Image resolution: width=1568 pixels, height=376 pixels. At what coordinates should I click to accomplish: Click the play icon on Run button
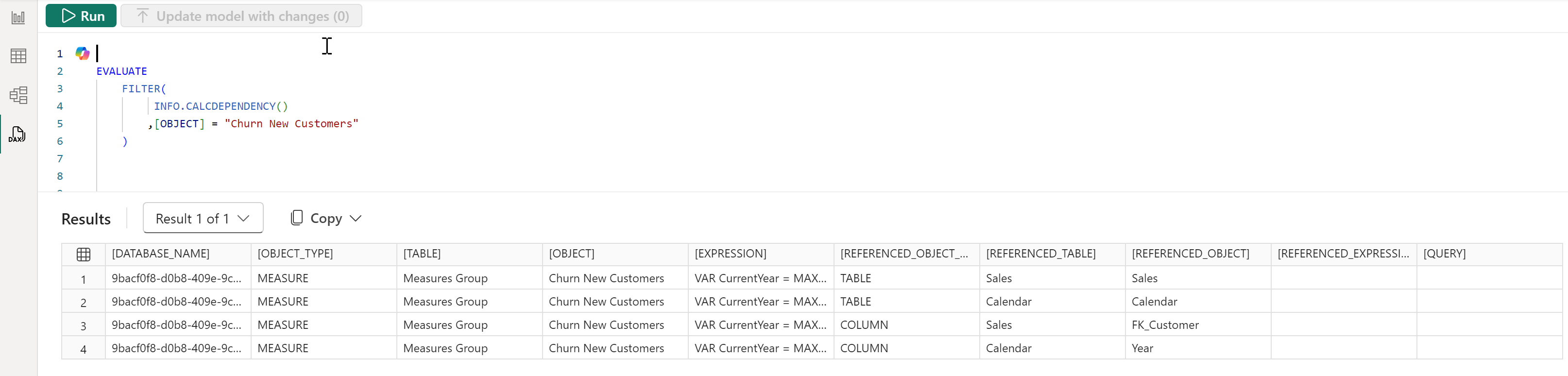68,16
